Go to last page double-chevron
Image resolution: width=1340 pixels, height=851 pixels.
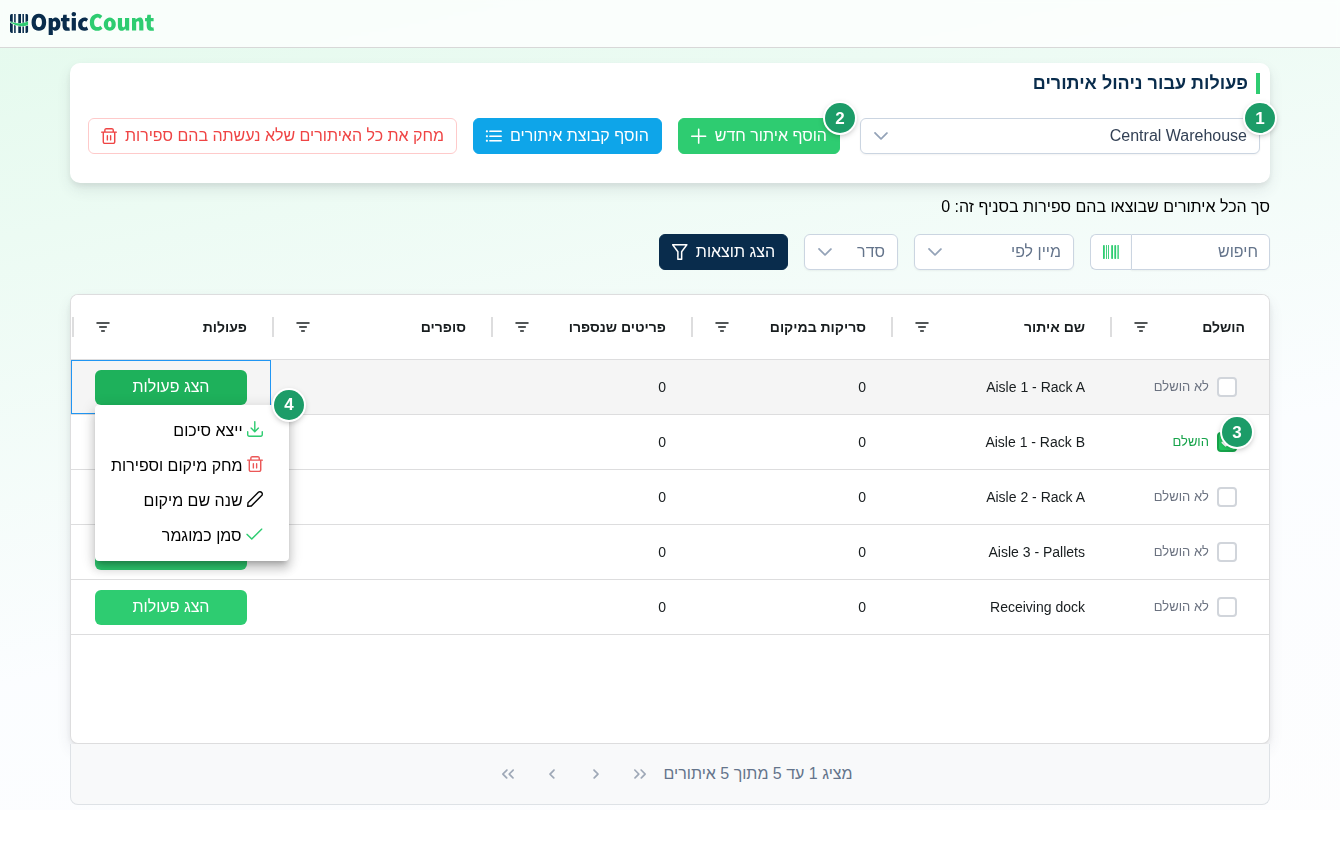coord(508,774)
